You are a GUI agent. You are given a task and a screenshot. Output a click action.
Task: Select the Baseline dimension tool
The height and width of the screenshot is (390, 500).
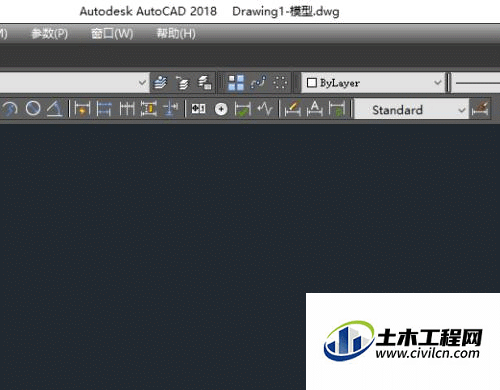[104, 109]
